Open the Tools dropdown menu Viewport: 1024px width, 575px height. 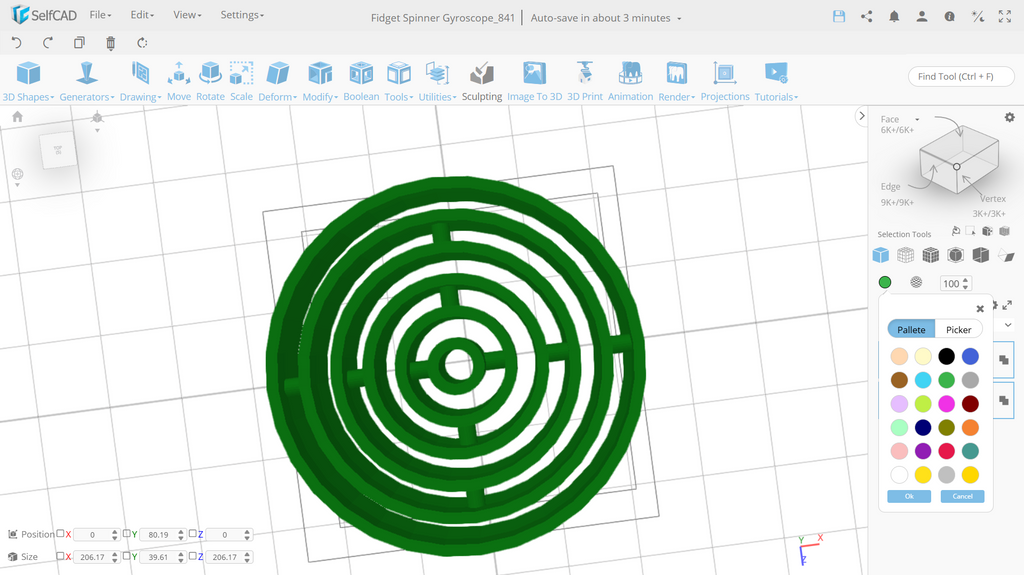[x=399, y=81]
